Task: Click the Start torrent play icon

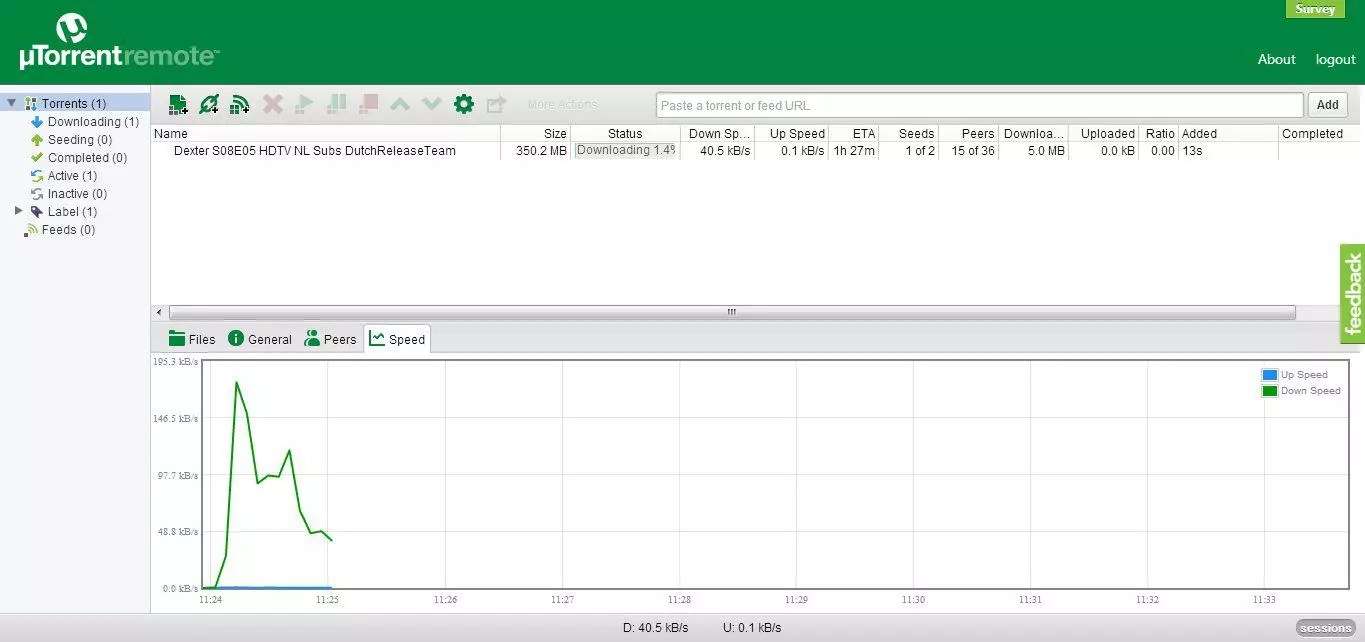Action: [305, 104]
